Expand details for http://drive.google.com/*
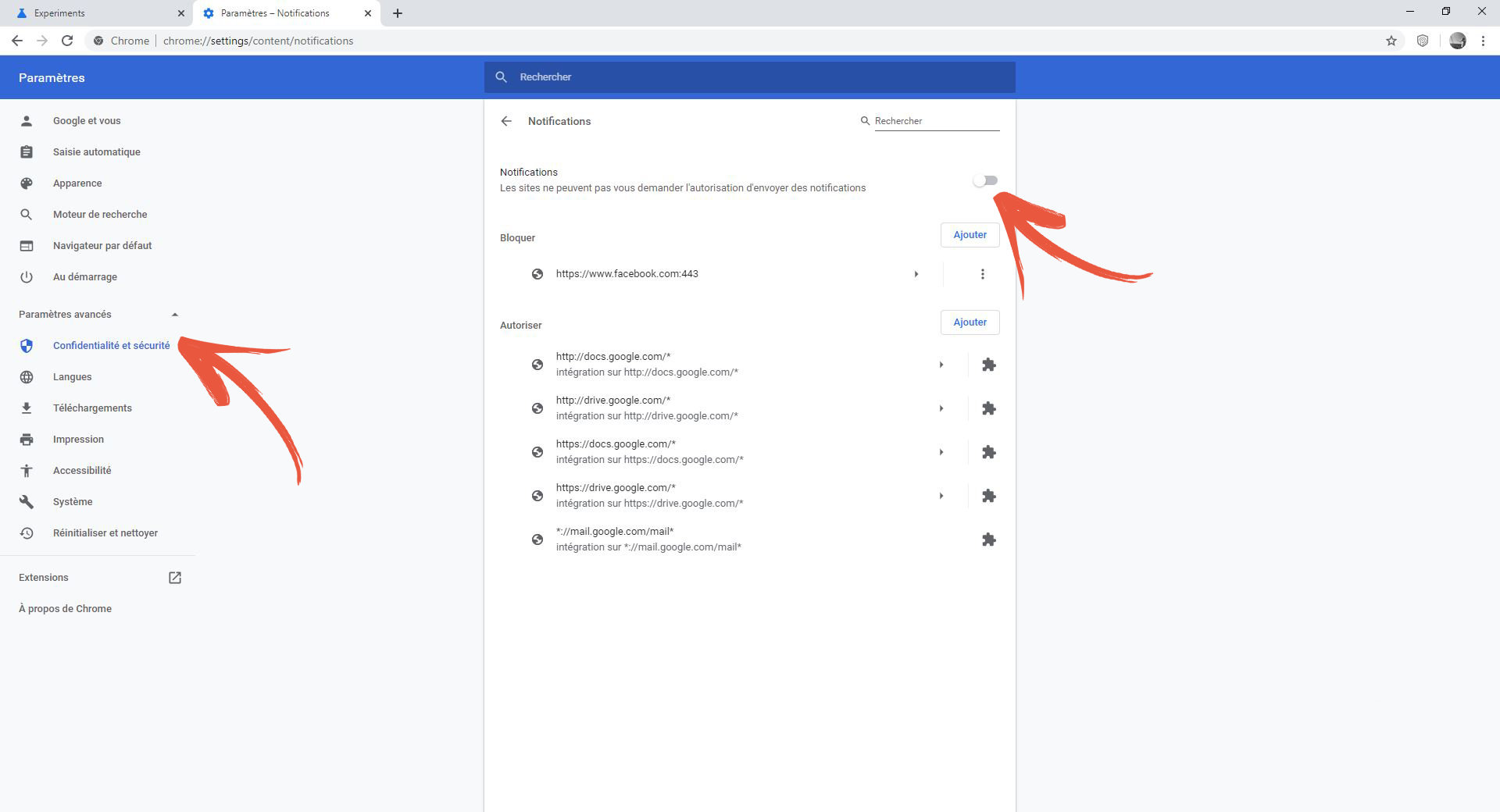Image resolution: width=1500 pixels, height=812 pixels. [x=941, y=408]
